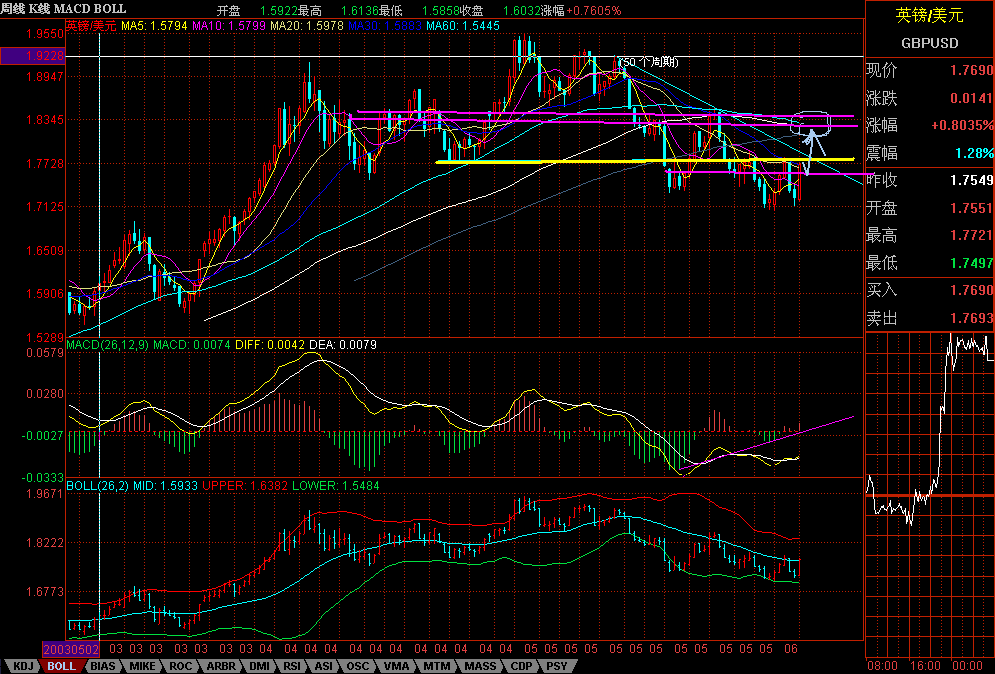Click the MA20: 1.5978 legend label
The image size is (995, 674).
coord(307,26)
